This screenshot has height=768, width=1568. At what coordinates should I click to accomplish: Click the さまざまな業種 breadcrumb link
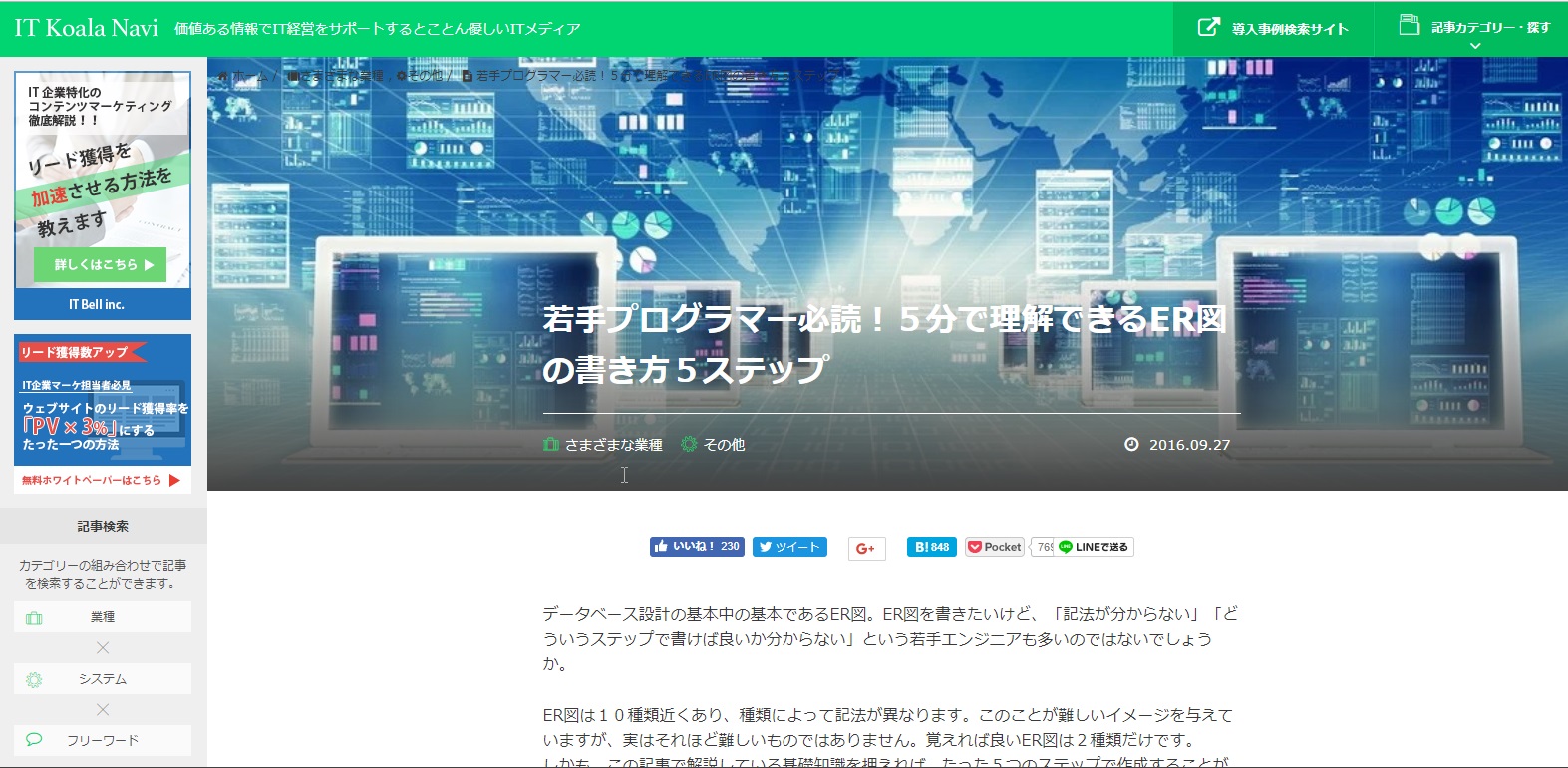[x=335, y=76]
